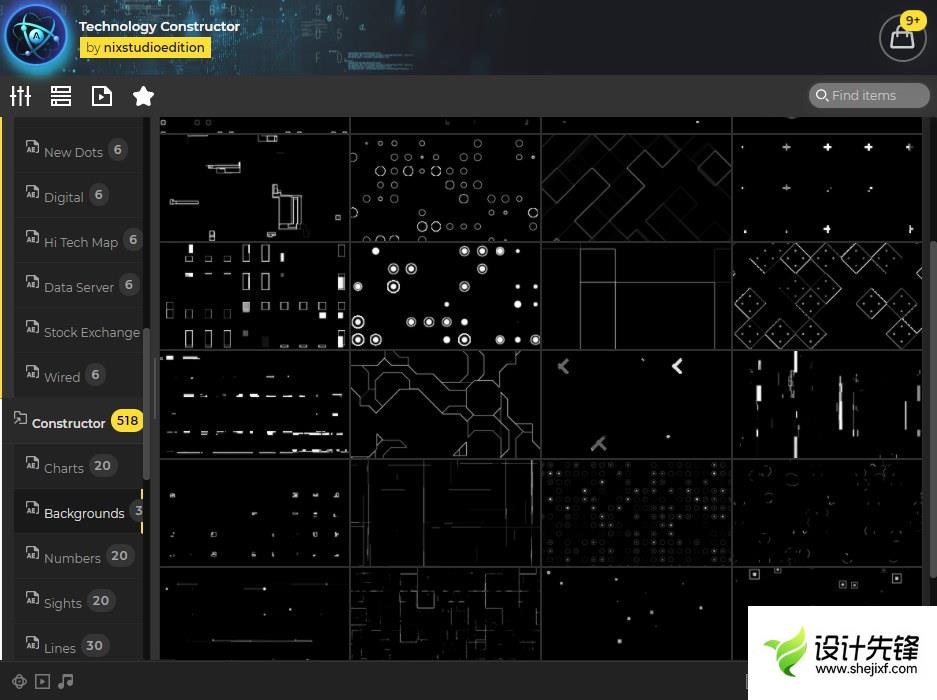Select the Charts category
This screenshot has width=937, height=700.
coord(64,468)
